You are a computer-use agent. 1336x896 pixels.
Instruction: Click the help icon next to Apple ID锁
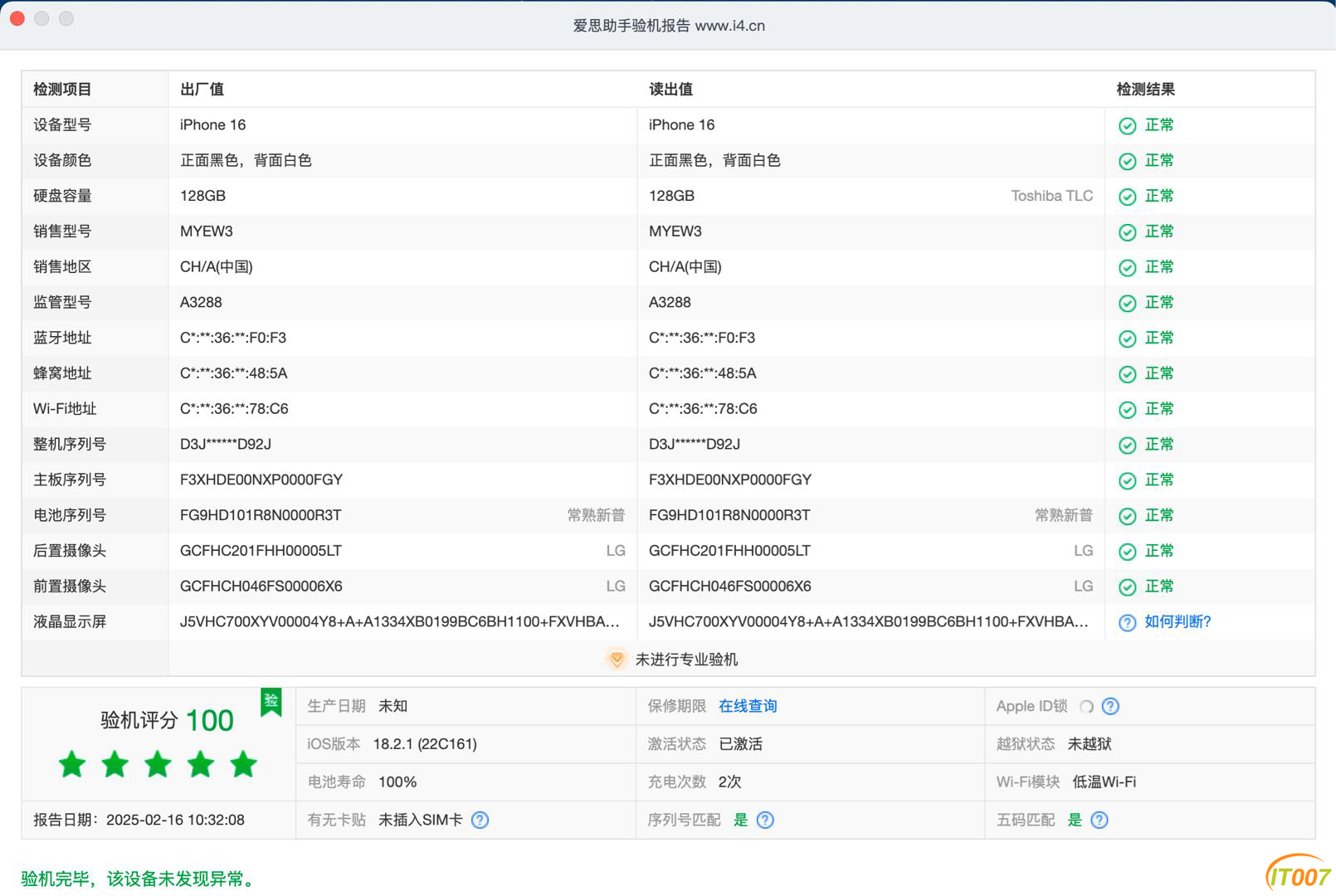(x=1110, y=706)
